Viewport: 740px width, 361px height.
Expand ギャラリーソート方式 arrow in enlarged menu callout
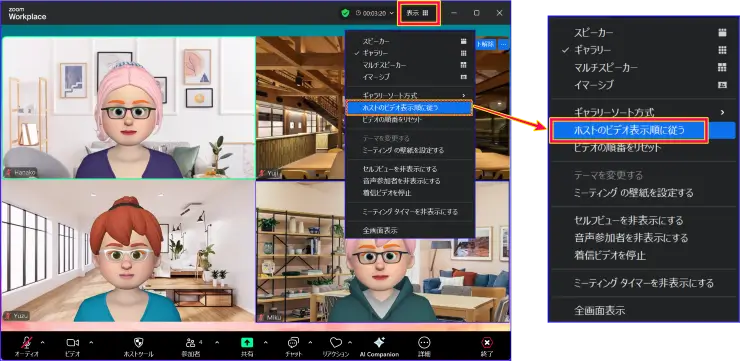[x=722, y=112]
